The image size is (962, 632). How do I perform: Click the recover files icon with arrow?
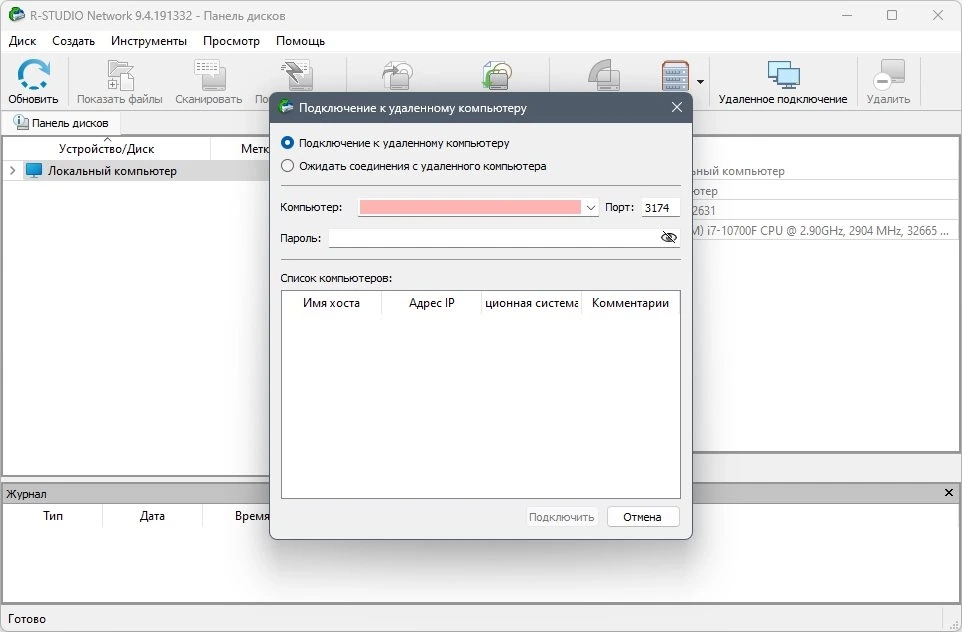pos(398,76)
